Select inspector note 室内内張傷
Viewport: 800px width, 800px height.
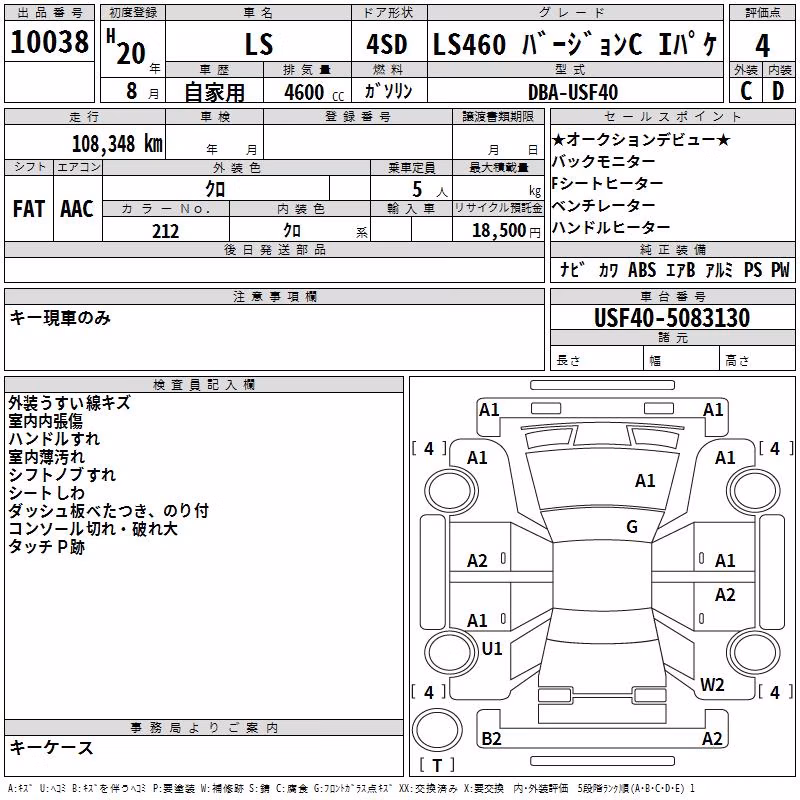point(45,421)
